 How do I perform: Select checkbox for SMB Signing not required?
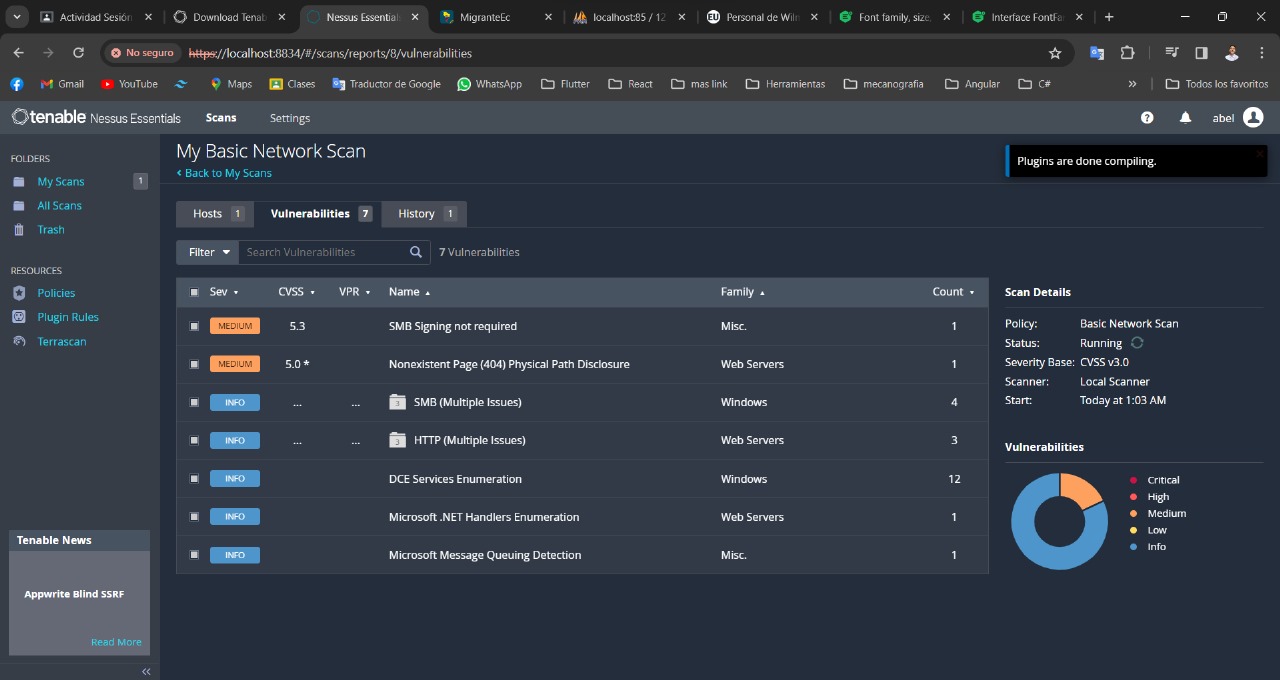click(x=194, y=326)
